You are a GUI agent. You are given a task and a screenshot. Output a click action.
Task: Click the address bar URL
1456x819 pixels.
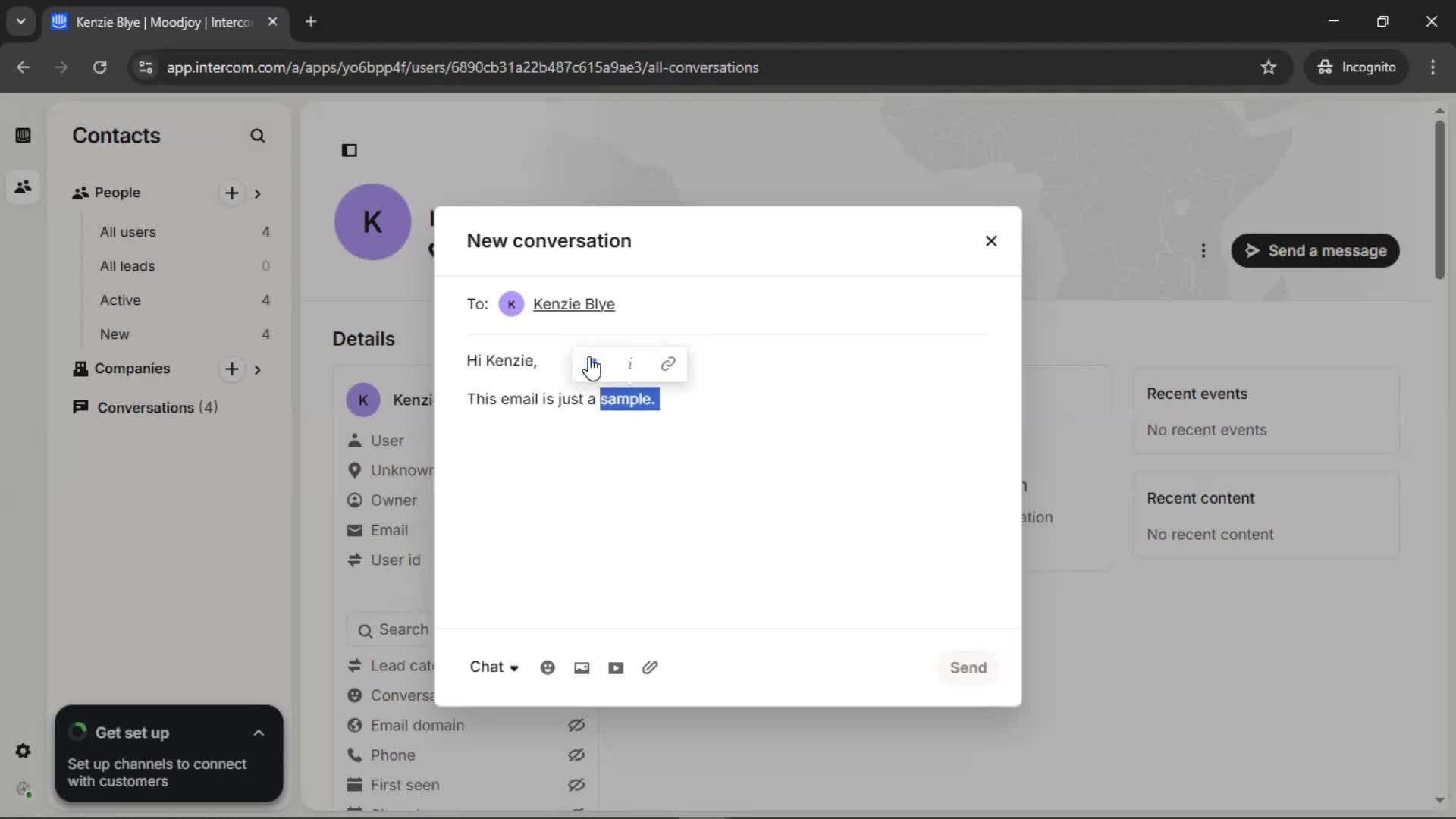click(463, 67)
